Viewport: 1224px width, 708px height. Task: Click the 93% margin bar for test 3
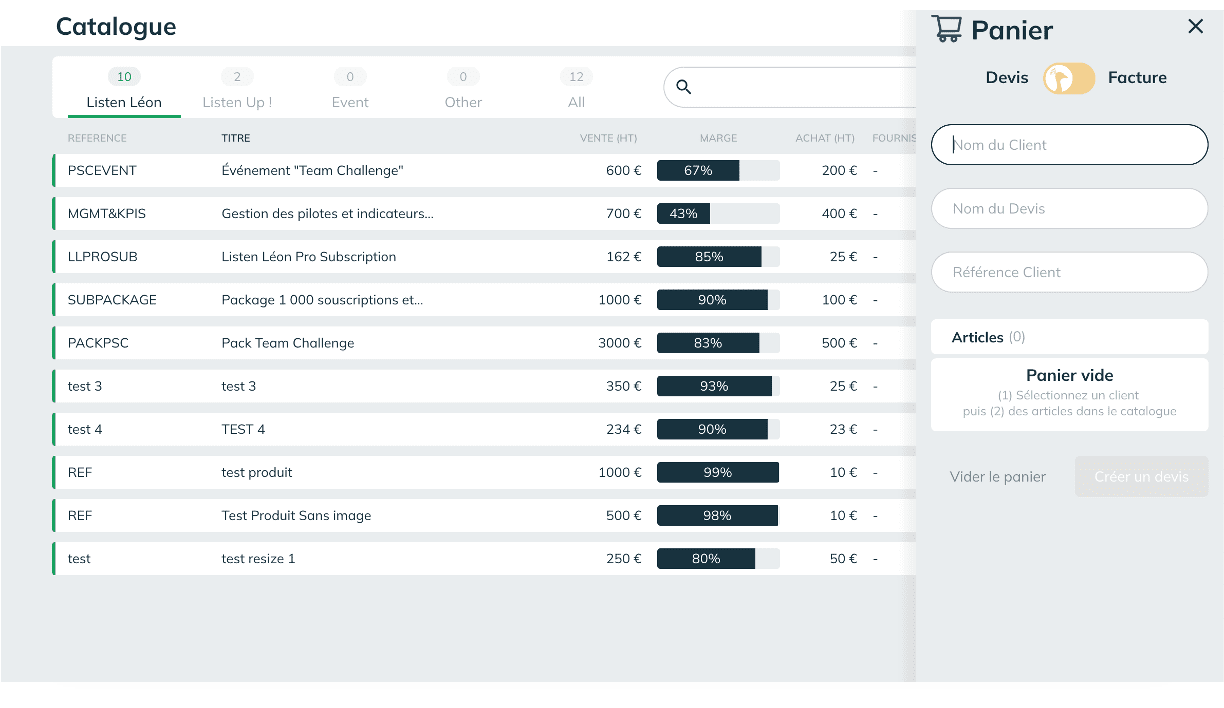click(718, 387)
